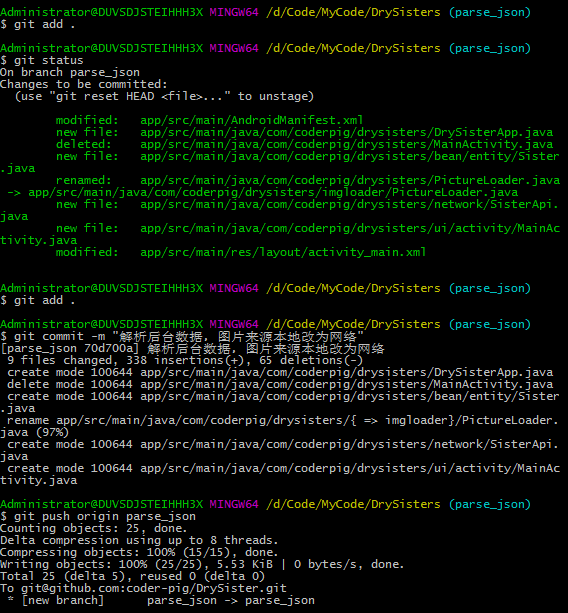Click '9 files changed' summary line
The width and height of the screenshot is (568, 613).
click(x=185, y=360)
